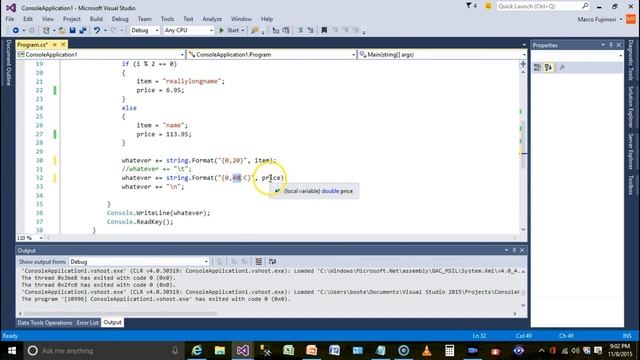Open the Edit menu
Viewport: 640px width, 360px height.
[28, 19]
